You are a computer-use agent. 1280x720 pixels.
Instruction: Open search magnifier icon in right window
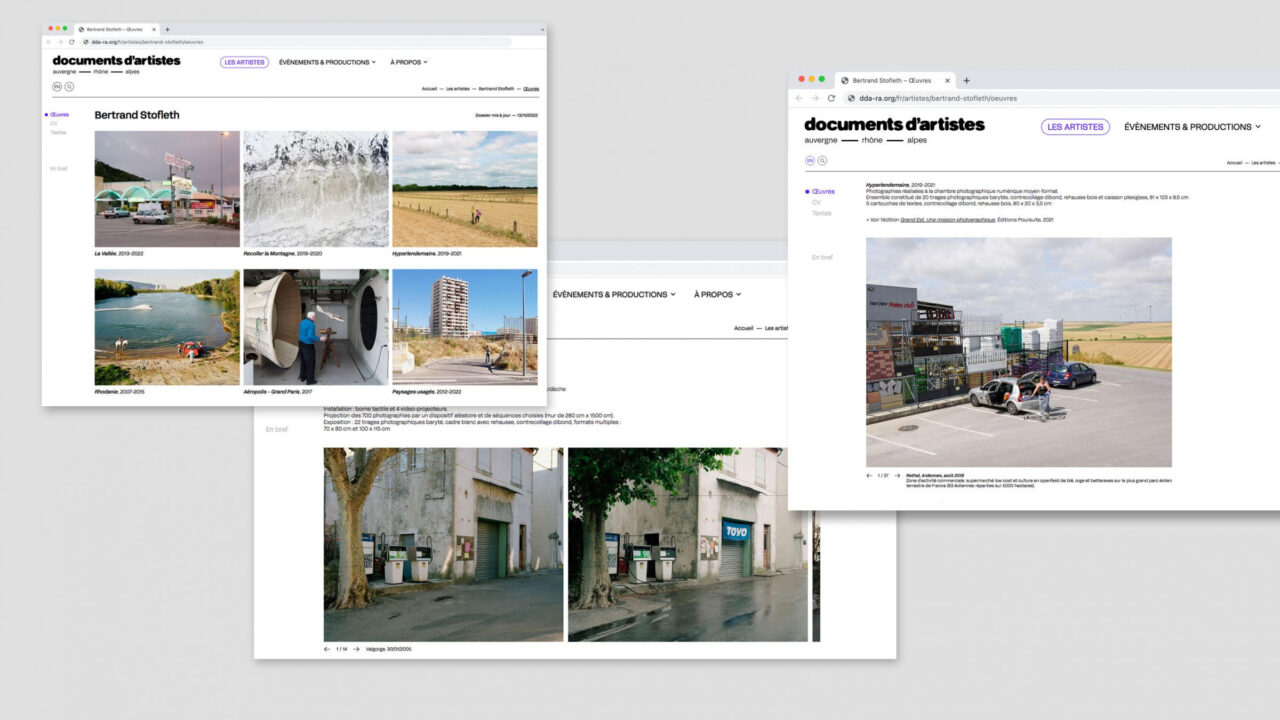pos(822,160)
